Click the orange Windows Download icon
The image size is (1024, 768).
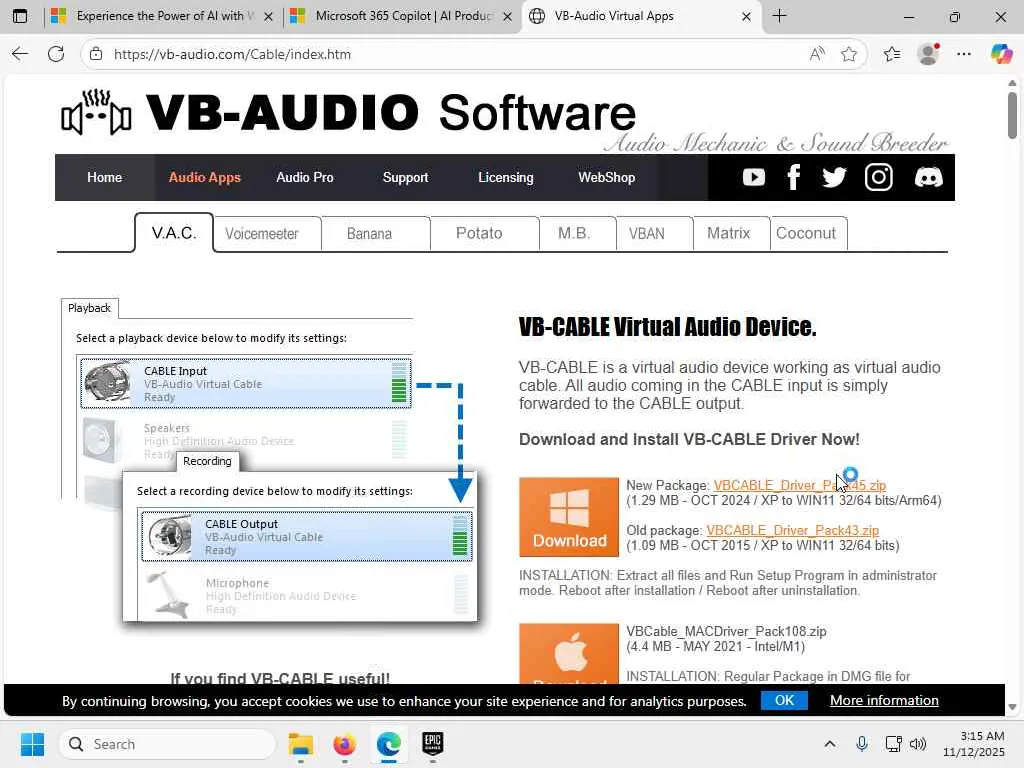tap(569, 517)
